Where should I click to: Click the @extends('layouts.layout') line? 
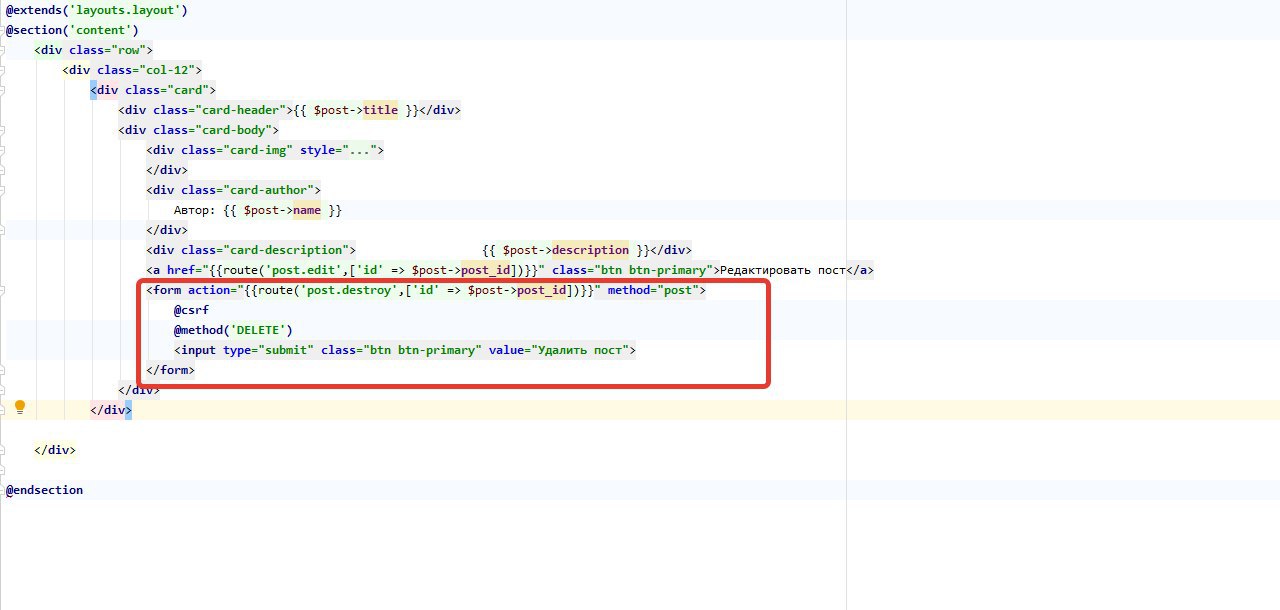[97, 10]
